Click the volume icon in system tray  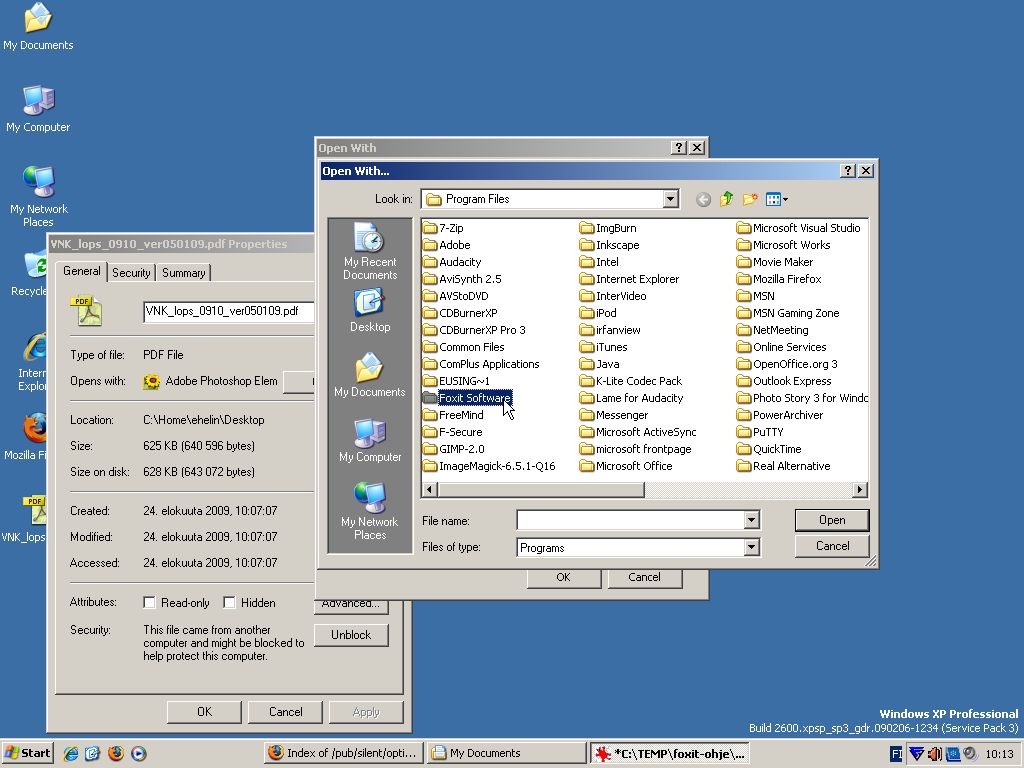click(x=935, y=754)
